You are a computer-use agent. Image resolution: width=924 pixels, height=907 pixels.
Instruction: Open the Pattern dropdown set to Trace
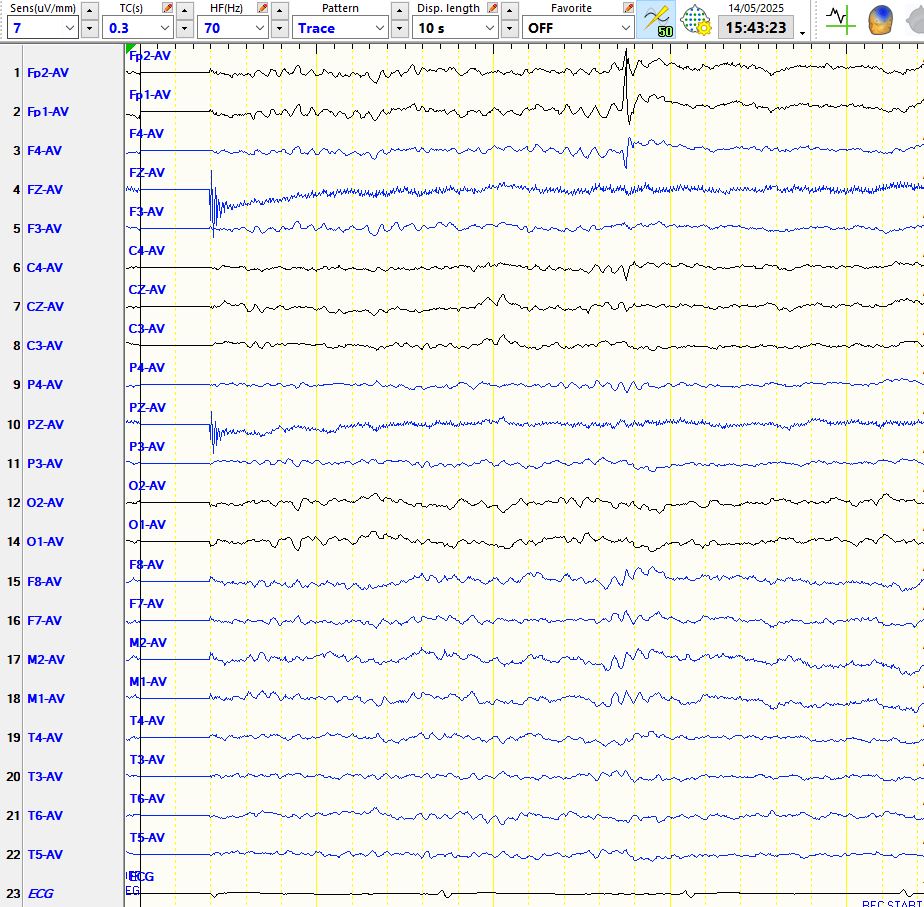click(340, 28)
